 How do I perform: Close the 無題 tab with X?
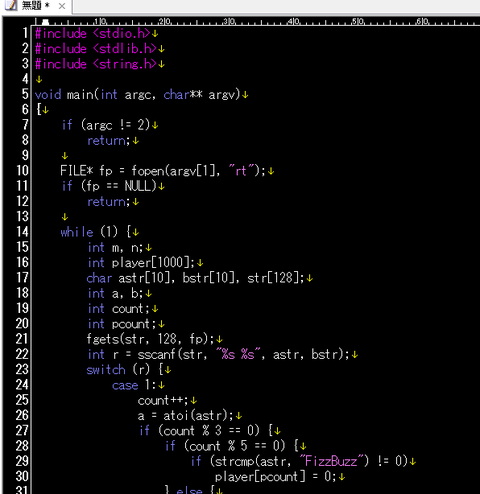(62, 6)
